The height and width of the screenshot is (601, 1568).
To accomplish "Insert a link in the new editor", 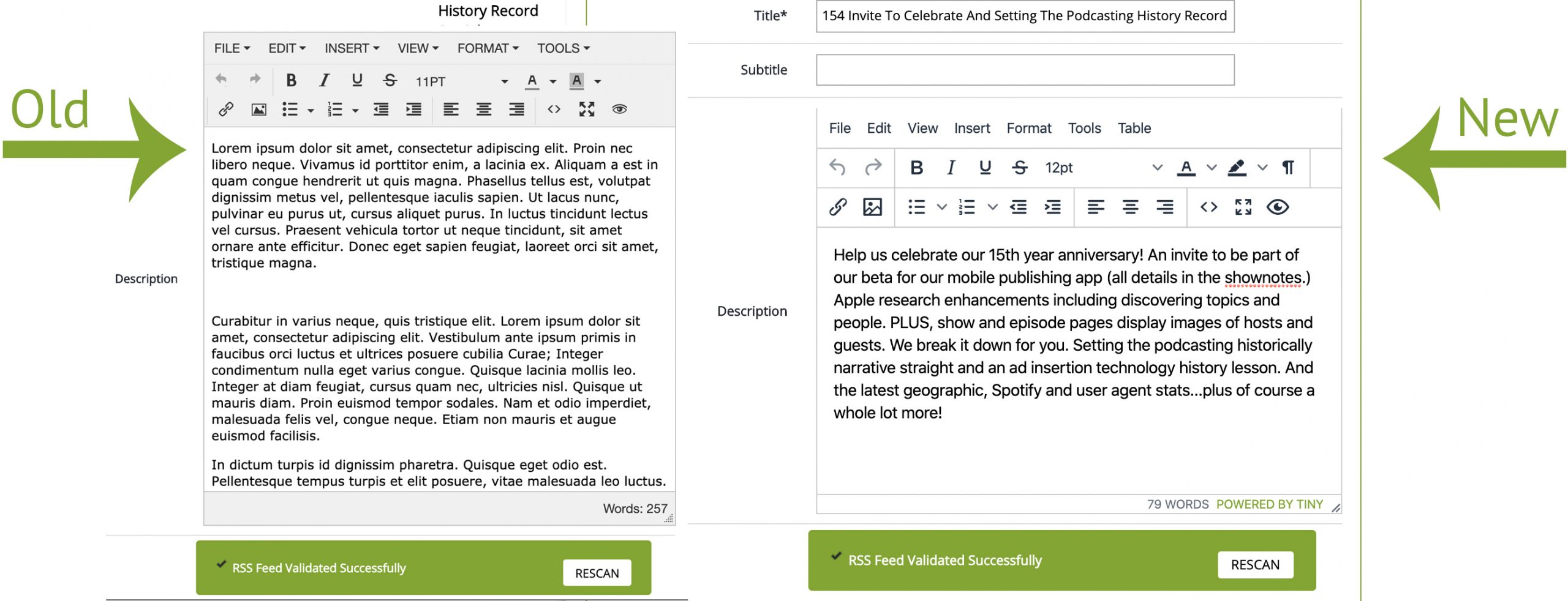I will [x=837, y=207].
